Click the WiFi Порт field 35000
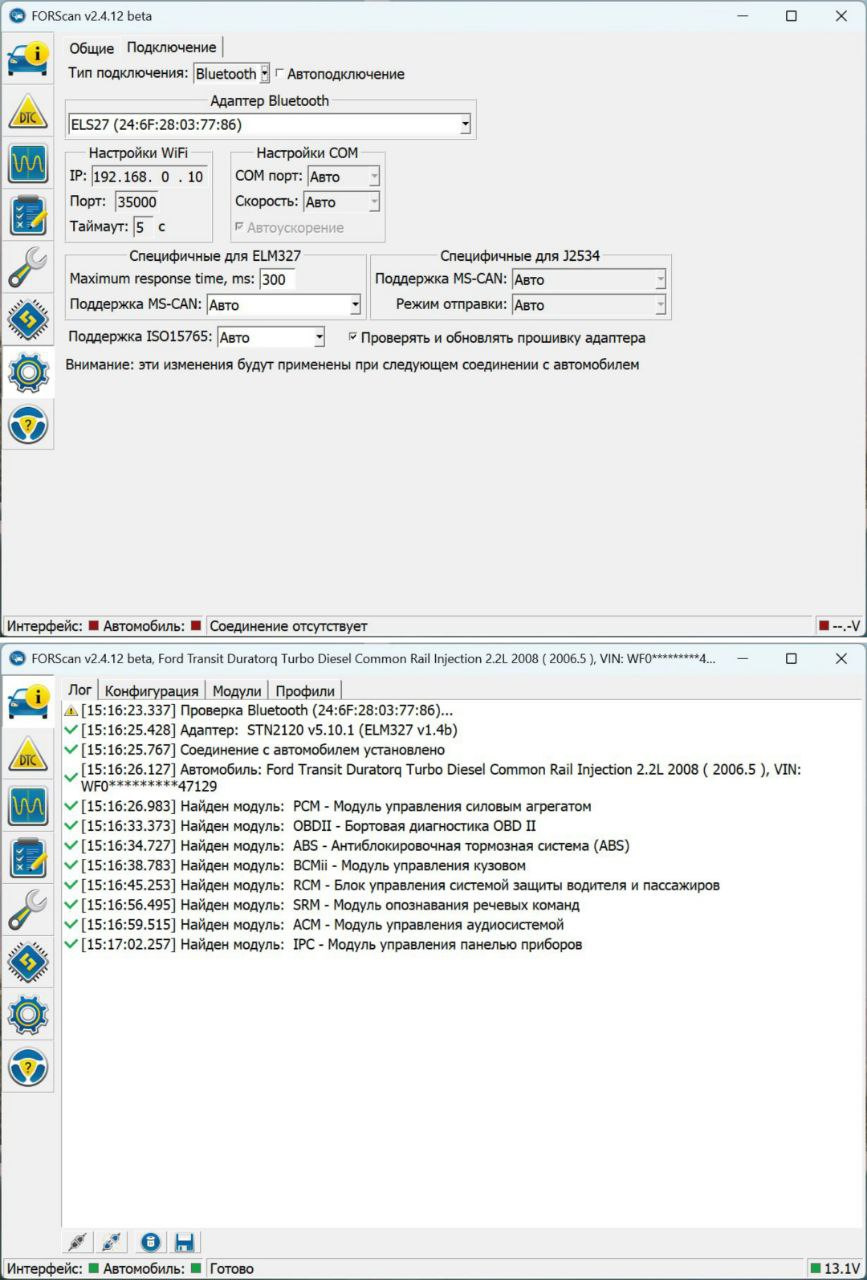This screenshot has width=867, height=1280. coord(136,202)
